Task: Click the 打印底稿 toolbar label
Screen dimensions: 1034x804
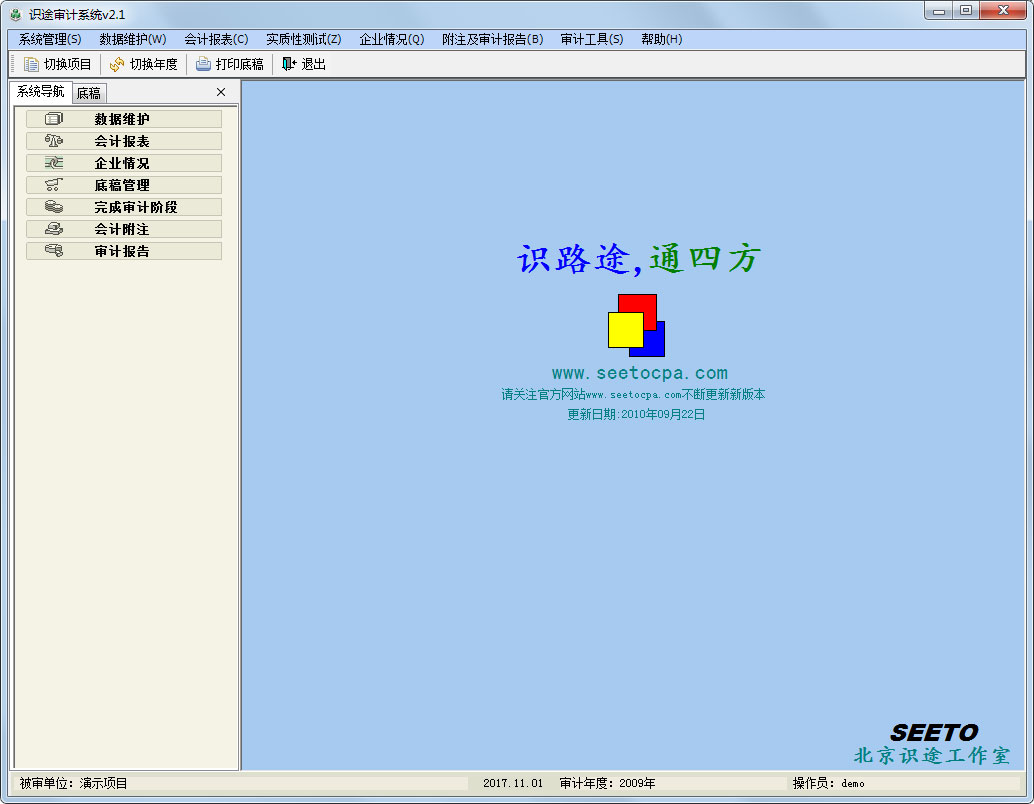Action: (239, 64)
